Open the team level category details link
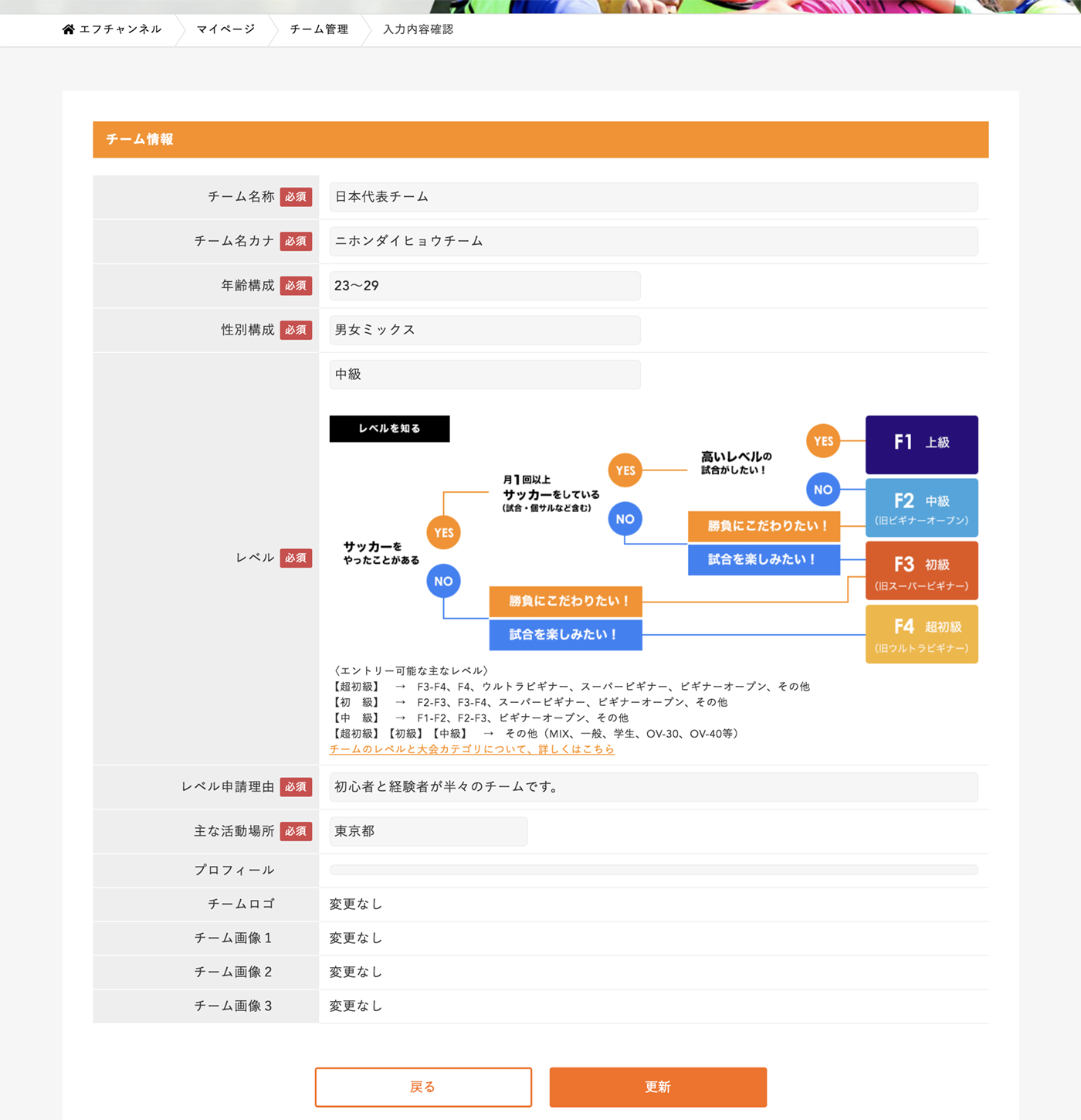 (x=472, y=749)
